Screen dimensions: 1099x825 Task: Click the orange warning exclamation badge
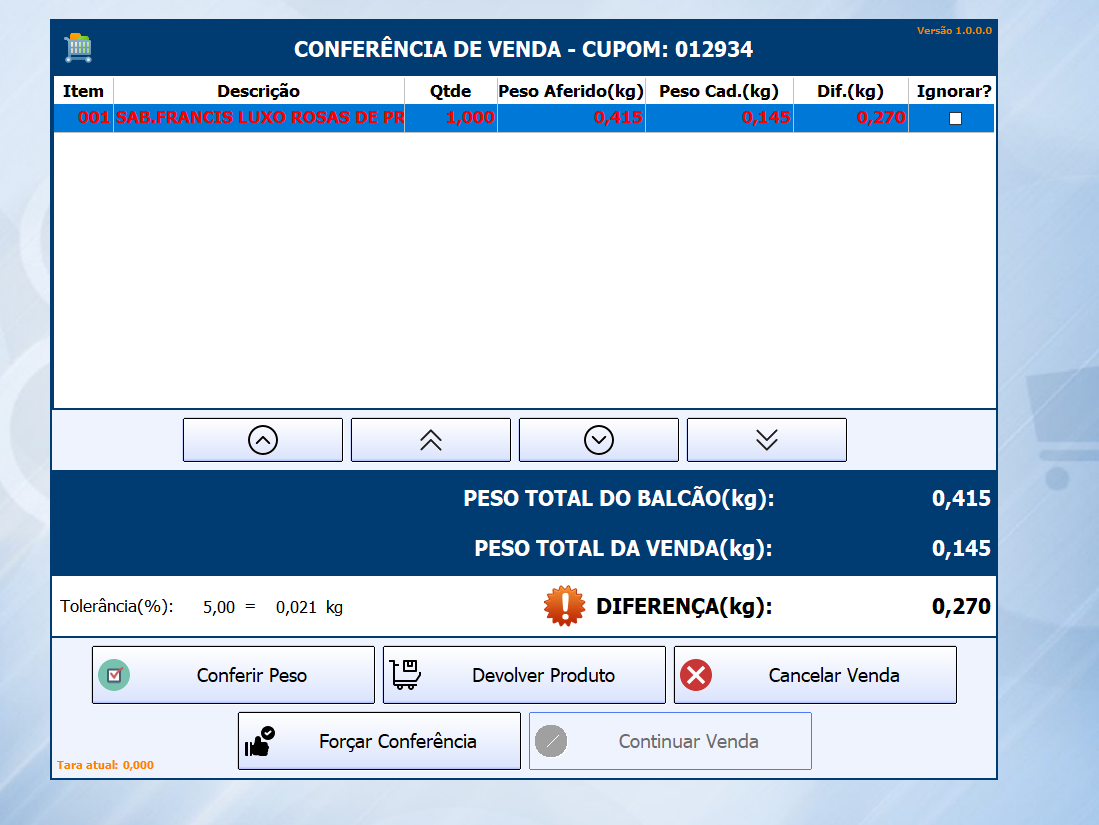(x=565, y=606)
